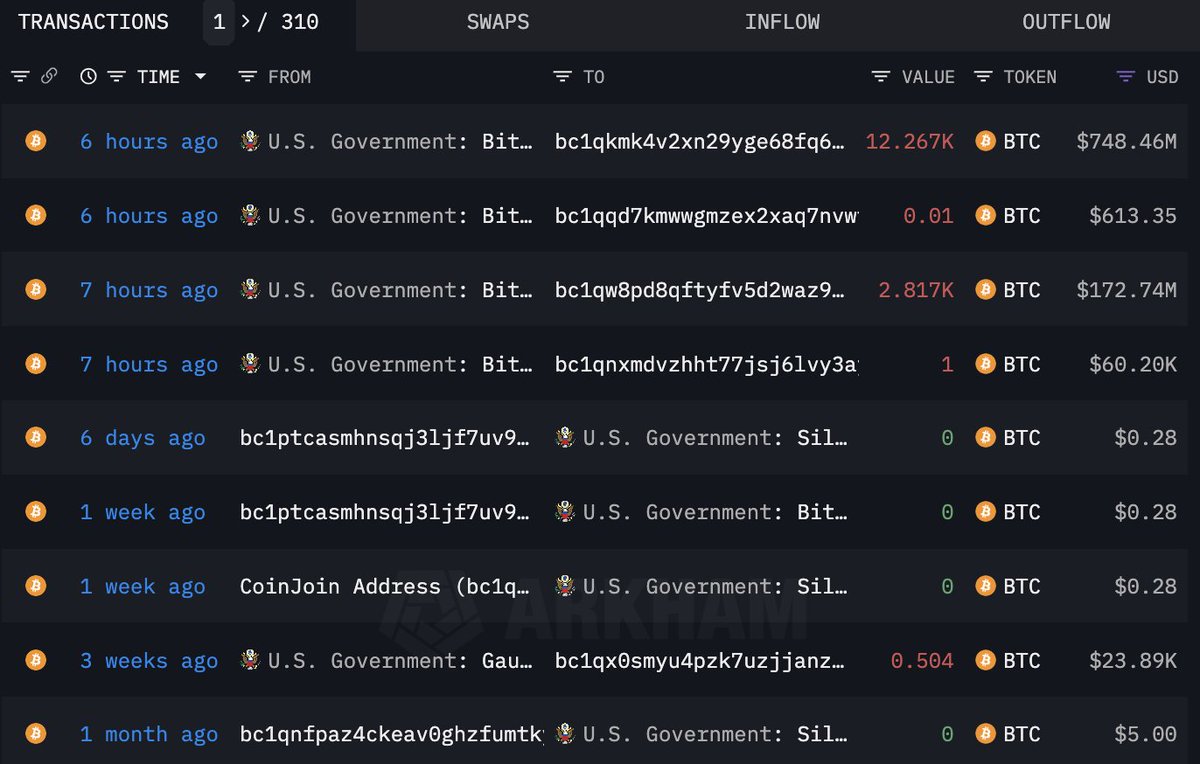The image size is (1200, 764).
Task: Open '6 hours ago' link on 0.01 row
Action: tap(149, 216)
